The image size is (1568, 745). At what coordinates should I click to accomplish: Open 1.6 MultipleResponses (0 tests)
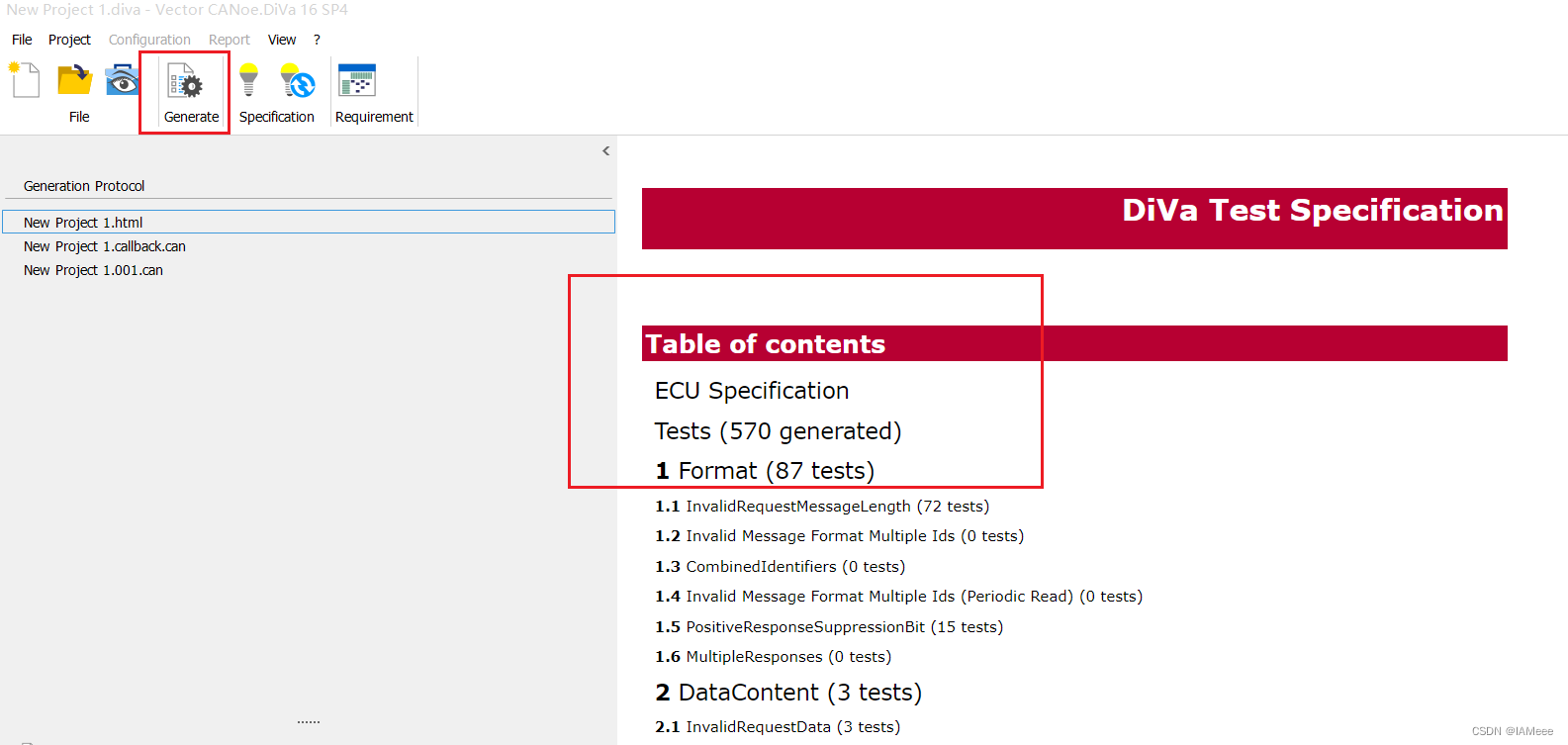pyautogui.click(x=773, y=657)
